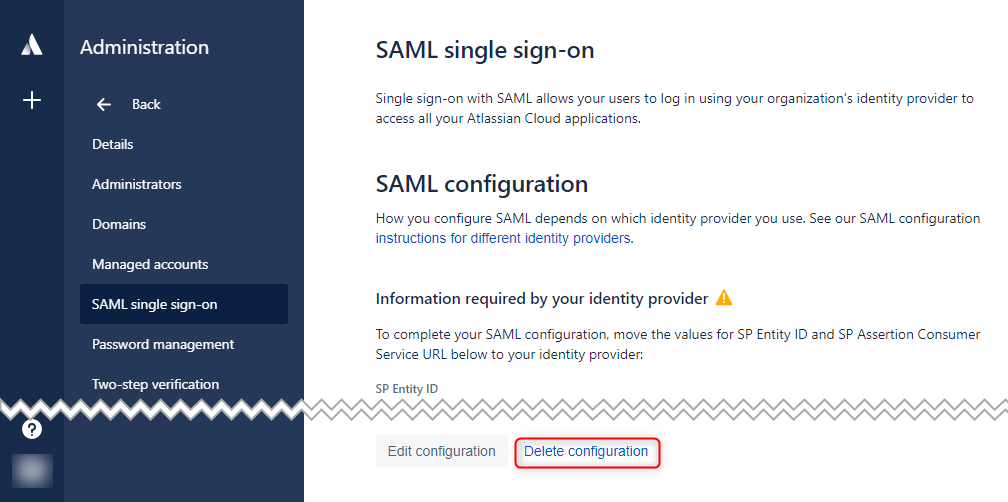This screenshot has height=502, width=1008.
Task: Follow instructions for different identity providers link
Action: click(503, 238)
